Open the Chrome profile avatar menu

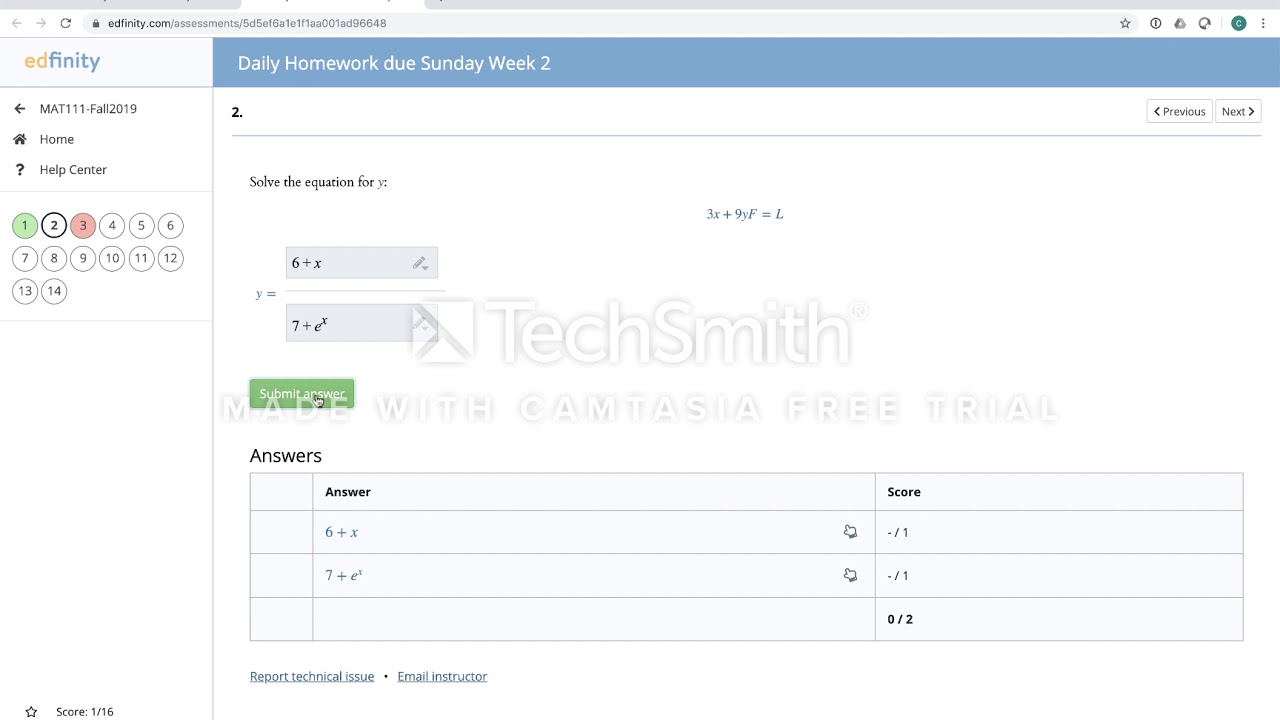click(1238, 23)
